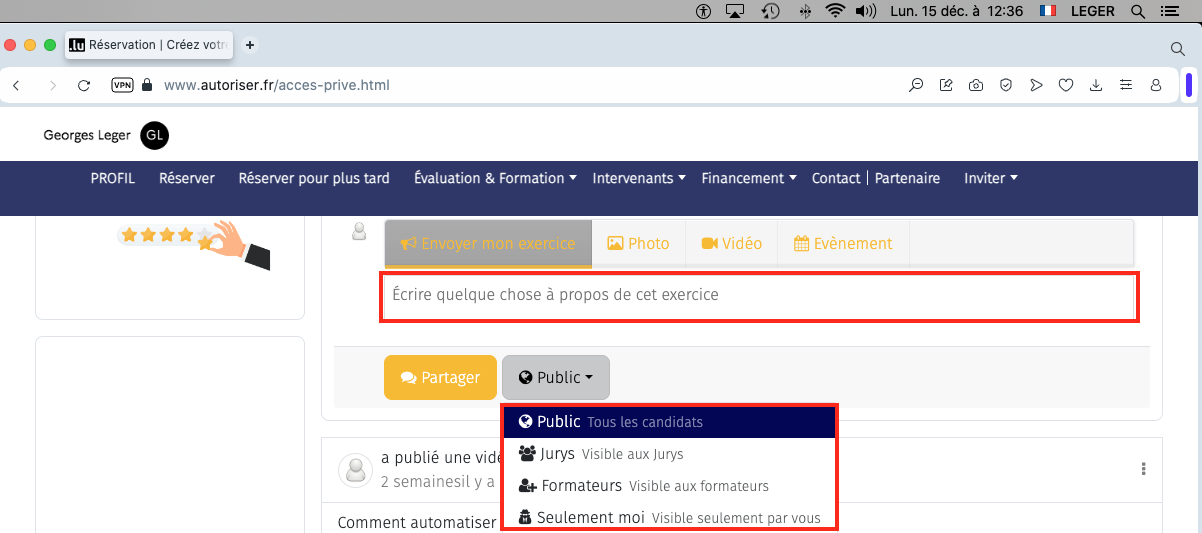Open new browser tab with plus icon

pyautogui.click(x=250, y=45)
